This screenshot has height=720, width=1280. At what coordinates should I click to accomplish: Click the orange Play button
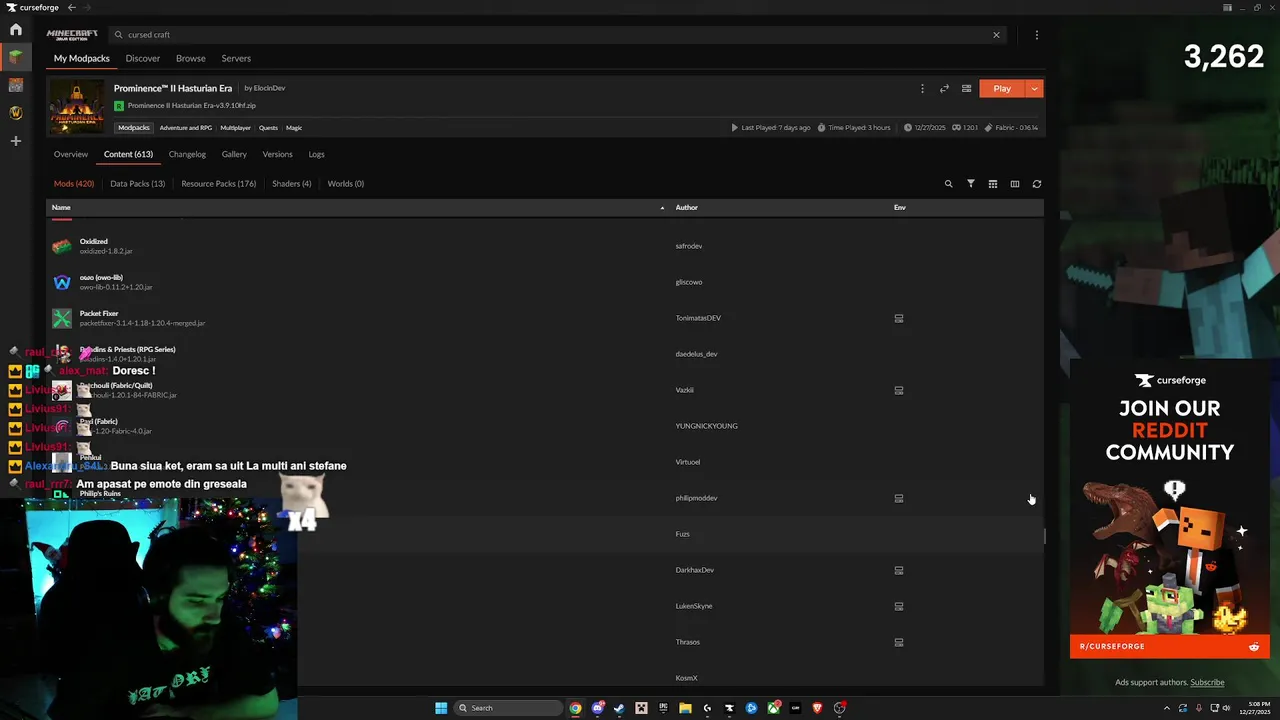(1003, 89)
